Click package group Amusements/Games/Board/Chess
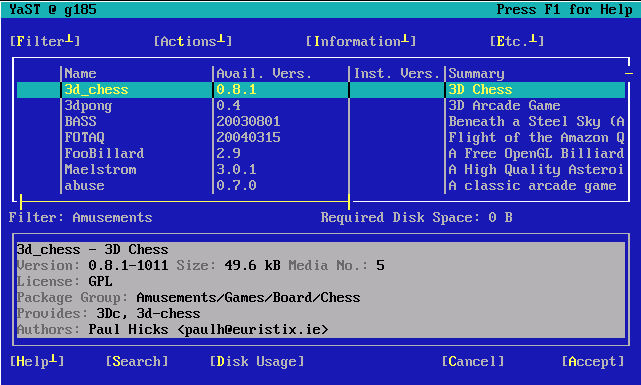 tap(248, 298)
